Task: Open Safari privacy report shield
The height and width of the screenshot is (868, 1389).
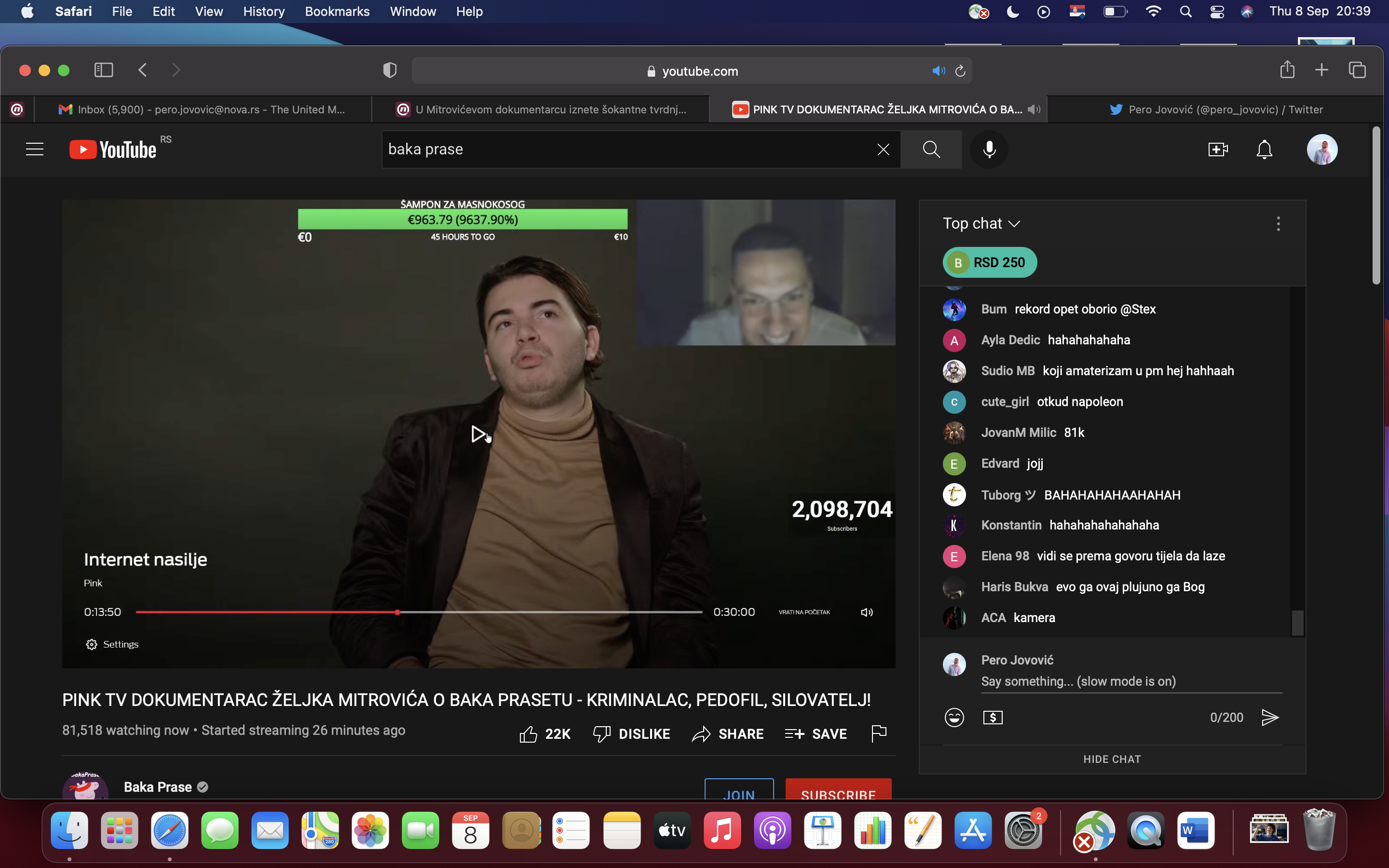Action: pyautogui.click(x=390, y=70)
